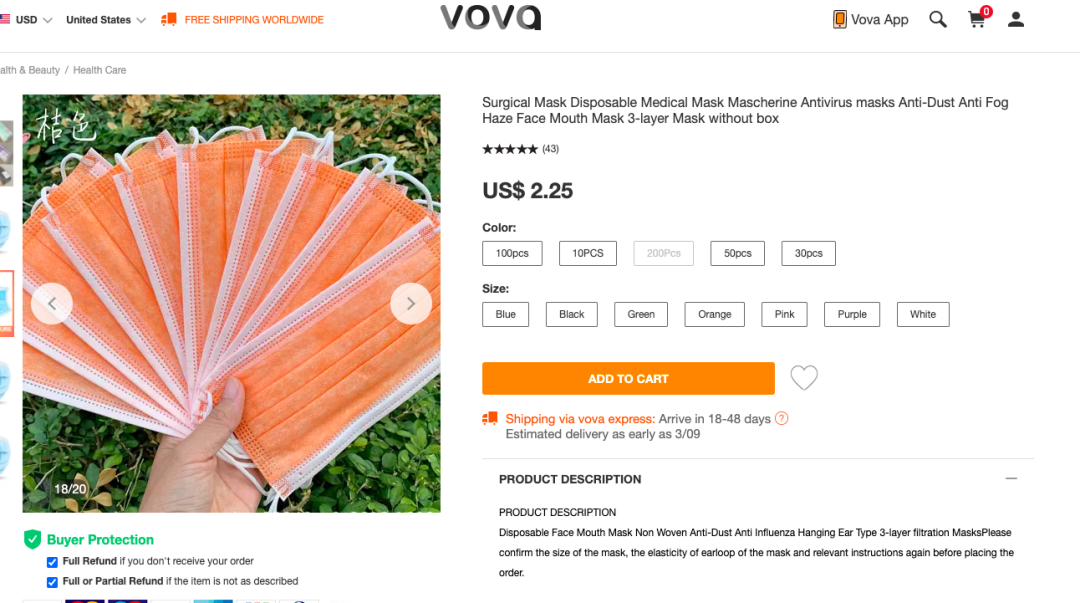Choose the Orange color option
This screenshot has width=1080, height=603.
(x=714, y=314)
